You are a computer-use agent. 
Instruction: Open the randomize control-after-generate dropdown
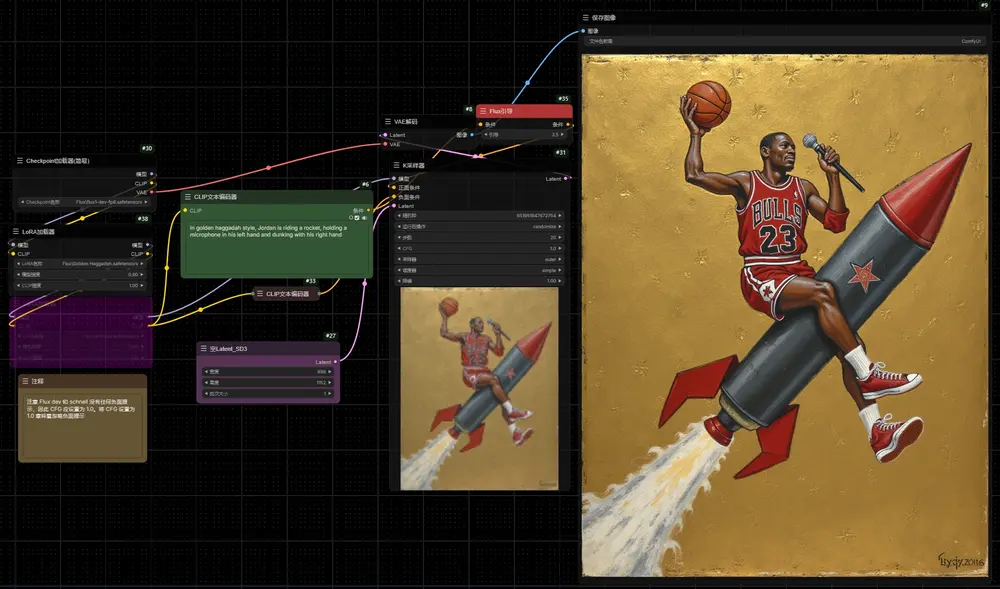click(x=480, y=226)
